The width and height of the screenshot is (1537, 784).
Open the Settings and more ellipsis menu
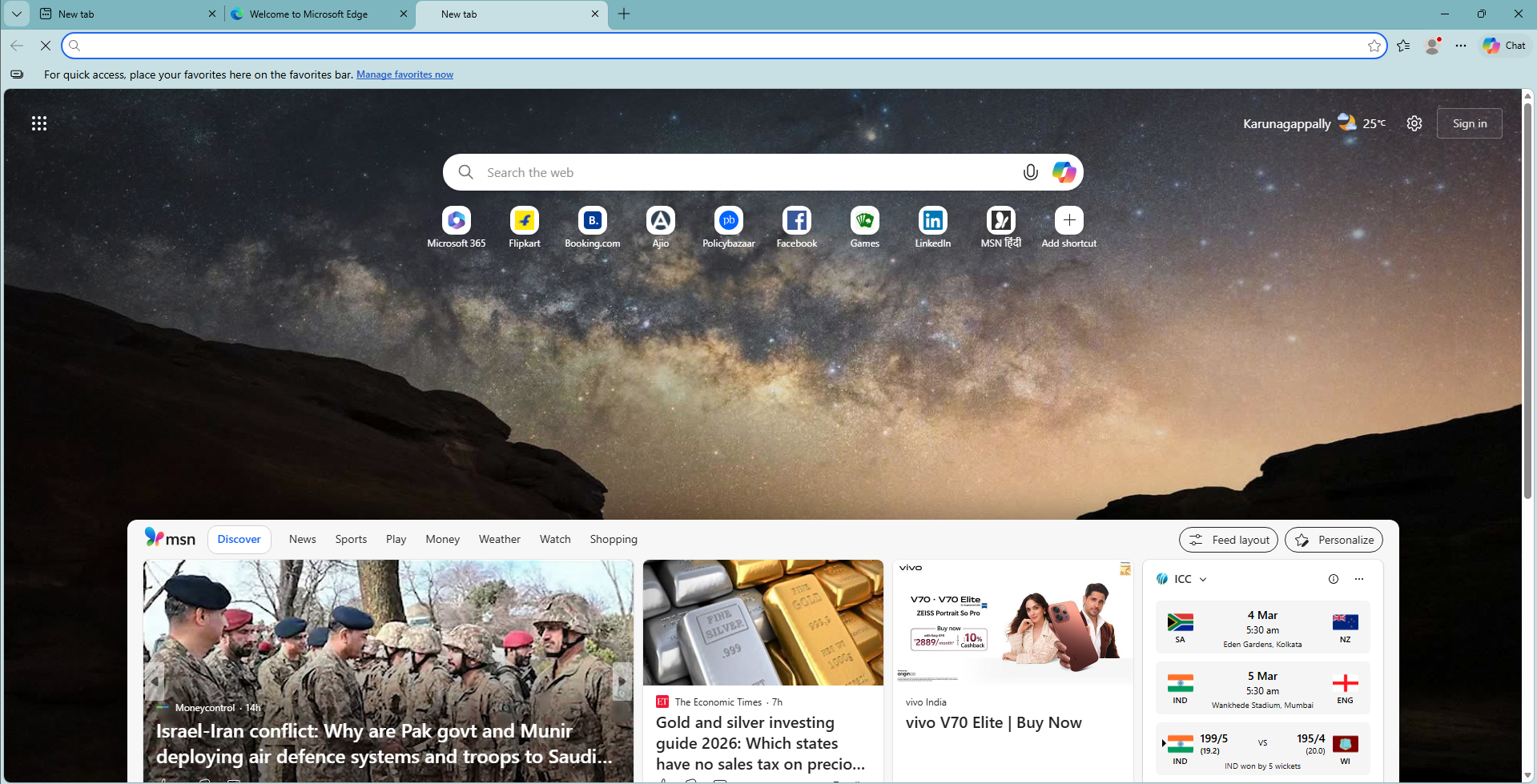1461,46
